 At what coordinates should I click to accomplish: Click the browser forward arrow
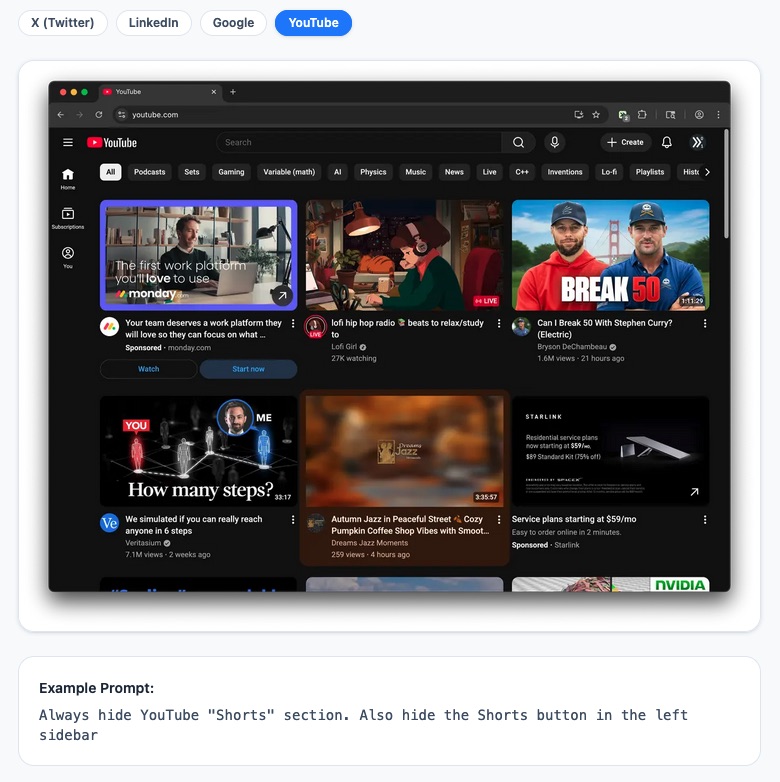[x=79, y=115]
